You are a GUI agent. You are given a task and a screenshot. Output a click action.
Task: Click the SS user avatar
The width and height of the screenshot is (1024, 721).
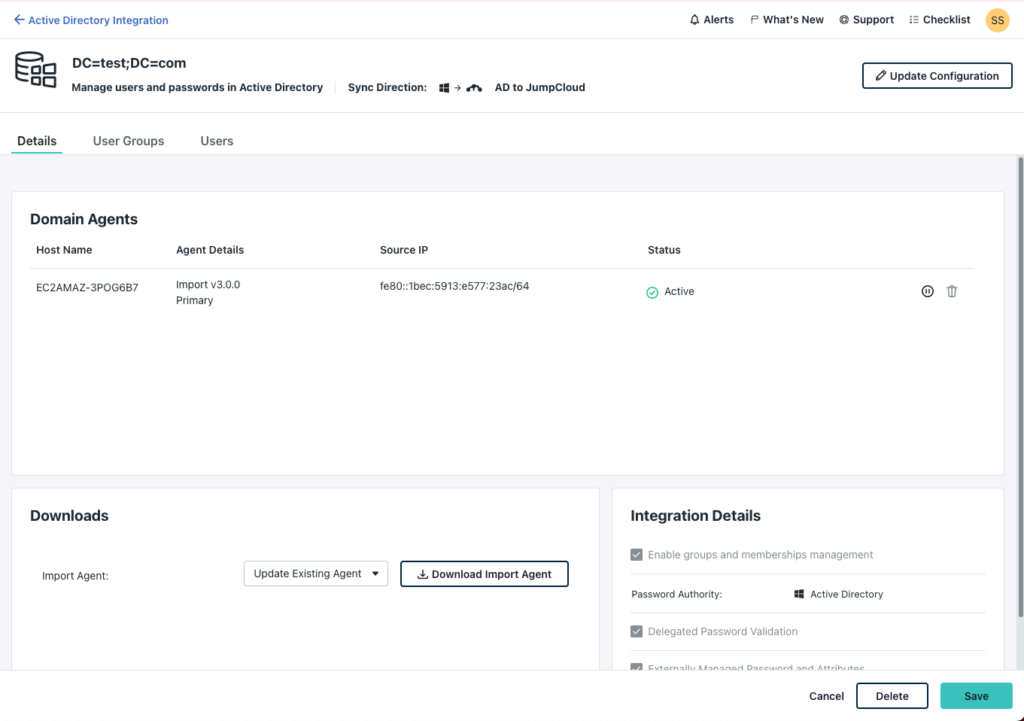tap(997, 20)
